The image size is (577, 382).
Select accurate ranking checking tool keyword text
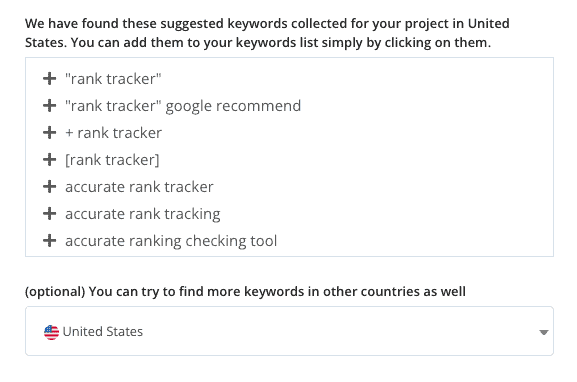171,241
